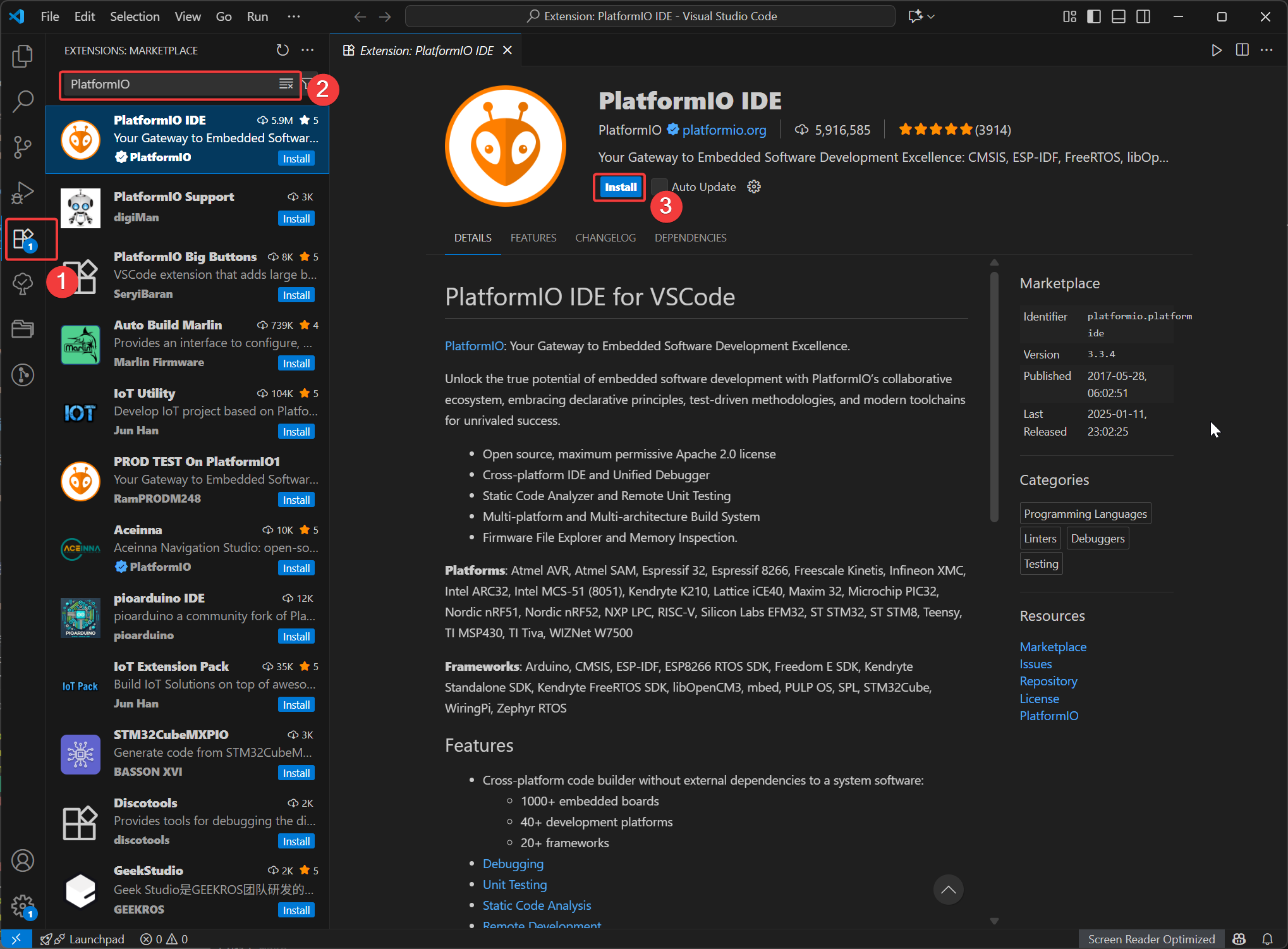The image size is (1288, 949).
Task: Open Source Control view icon
Action: point(23,147)
